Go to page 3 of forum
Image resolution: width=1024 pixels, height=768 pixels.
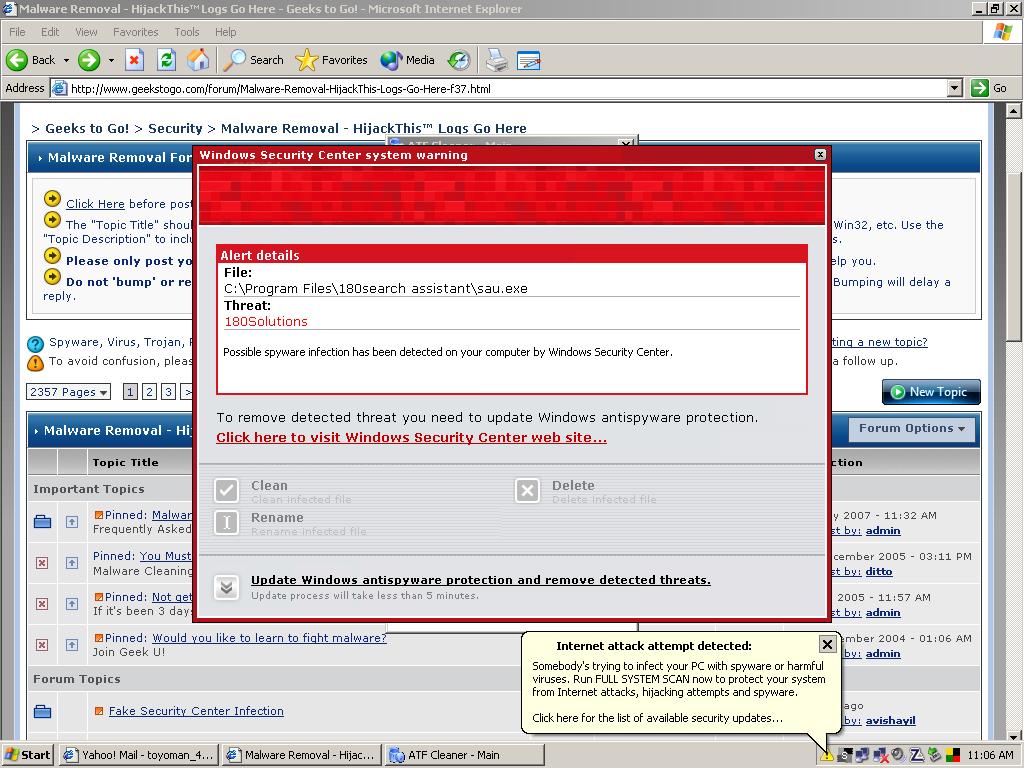tap(168, 392)
